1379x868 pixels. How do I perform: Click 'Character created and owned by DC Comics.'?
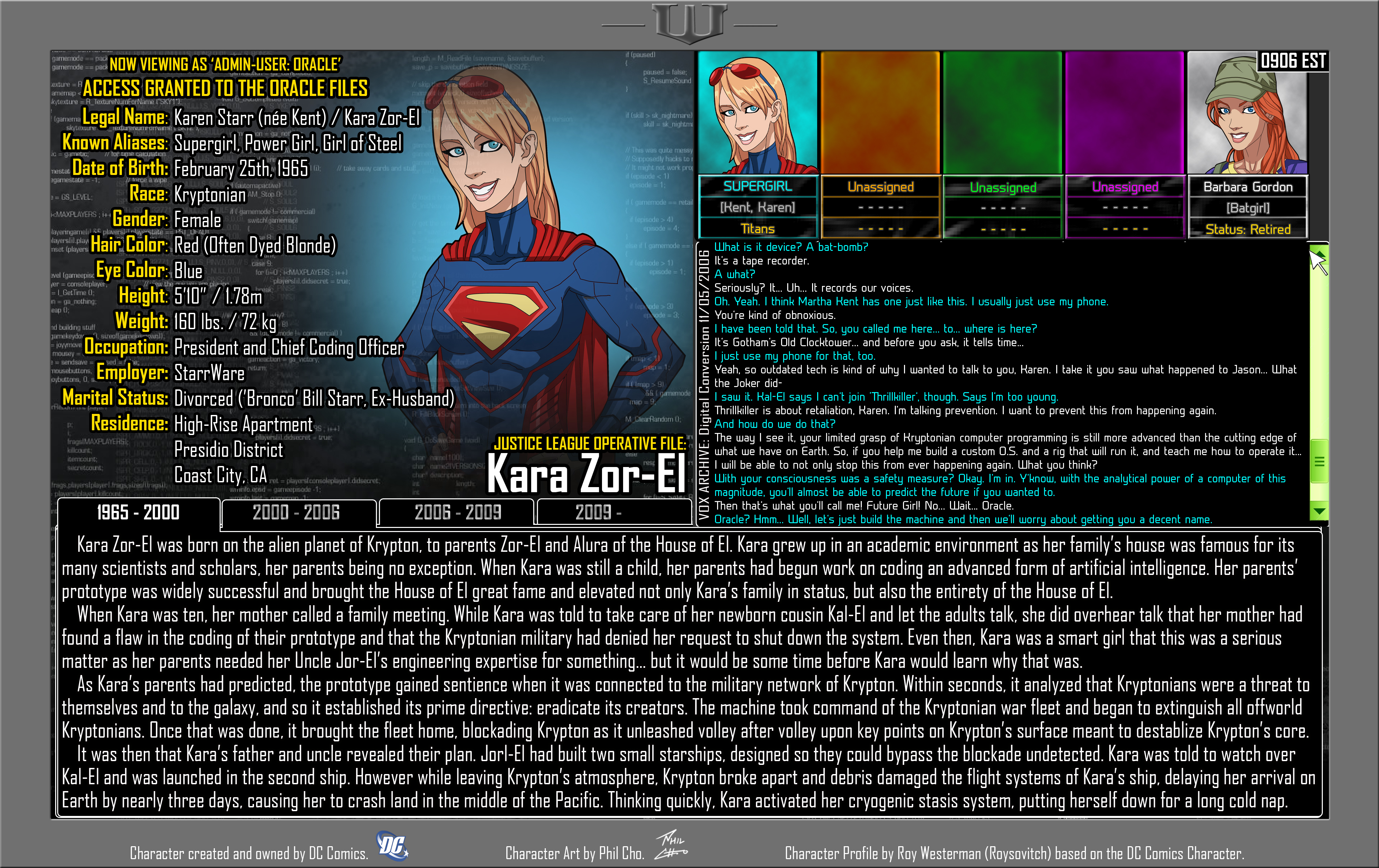pyautogui.click(x=249, y=853)
